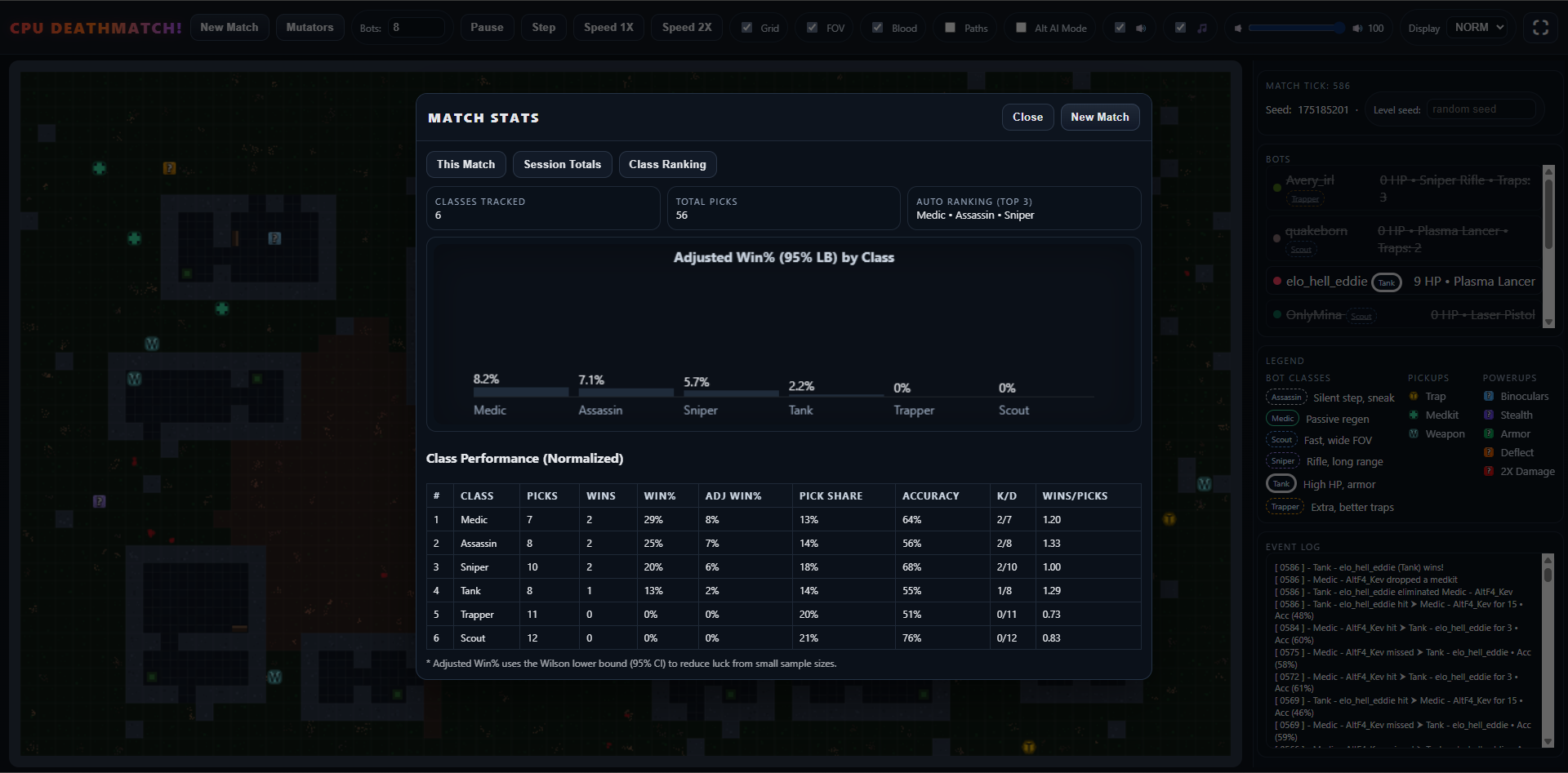Click the Medkit pickup icon in the legend
The height and width of the screenshot is (773, 1568).
1414,415
